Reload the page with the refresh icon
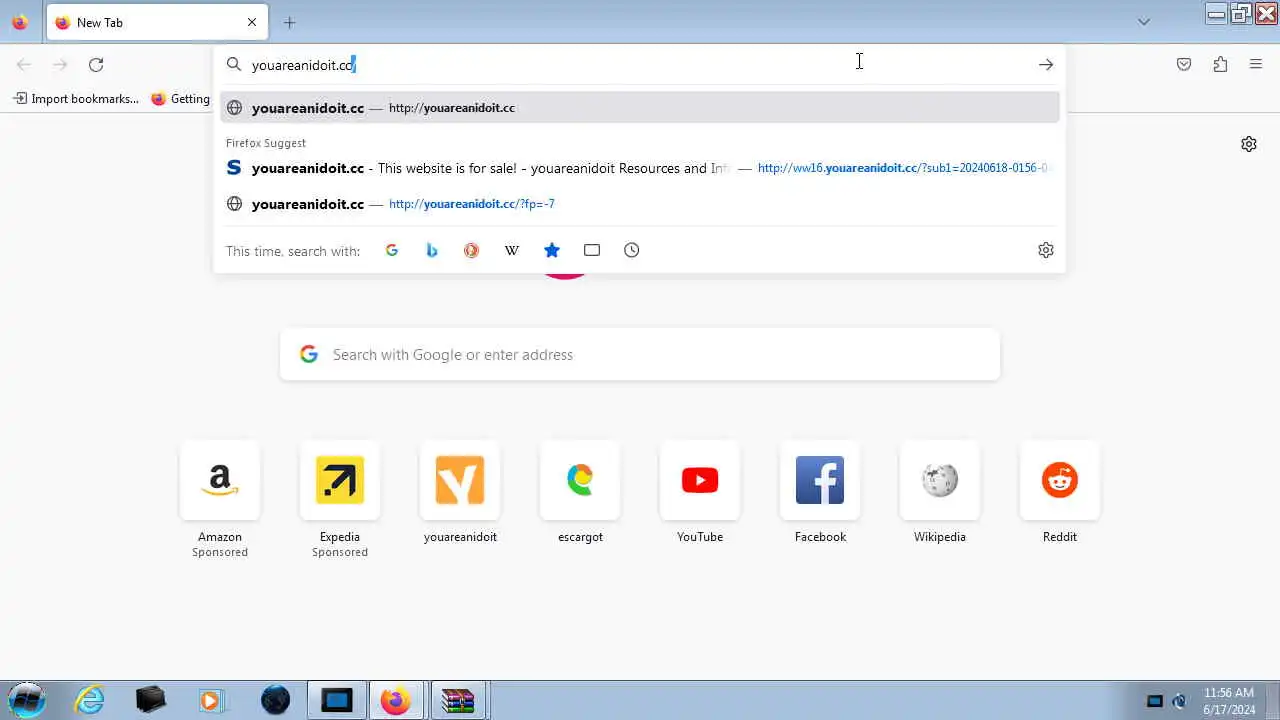The width and height of the screenshot is (1280, 720). click(x=96, y=65)
